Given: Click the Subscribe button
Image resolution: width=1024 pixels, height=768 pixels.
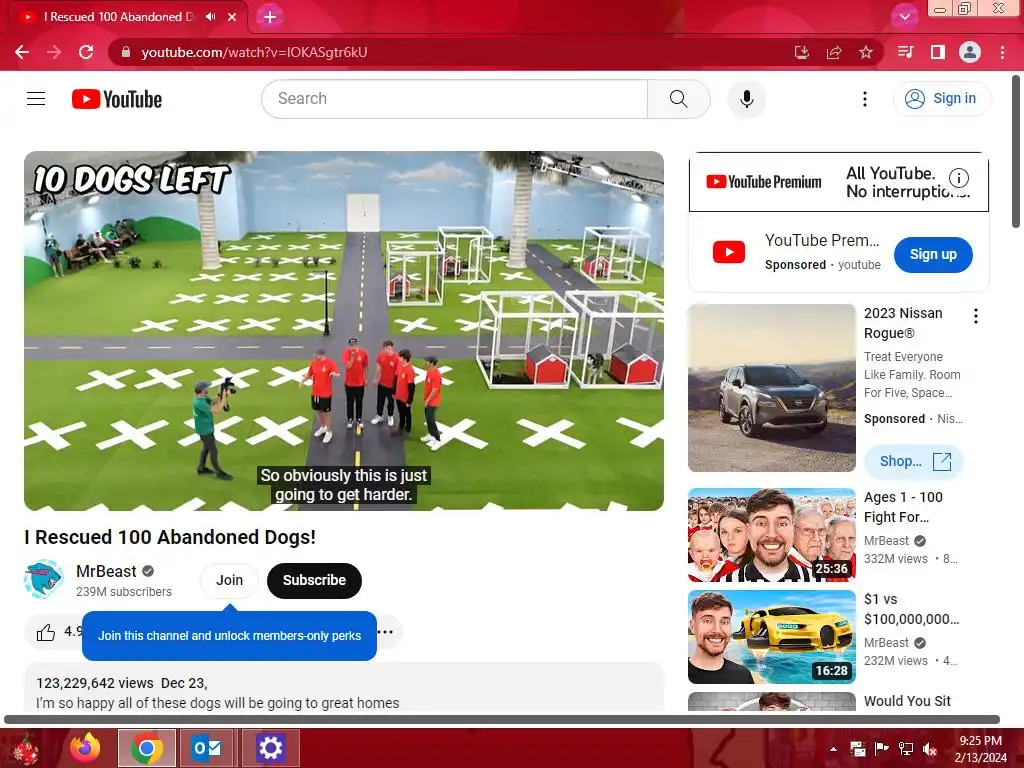Looking at the screenshot, I should pyautogui.click(x=314, y=580).
